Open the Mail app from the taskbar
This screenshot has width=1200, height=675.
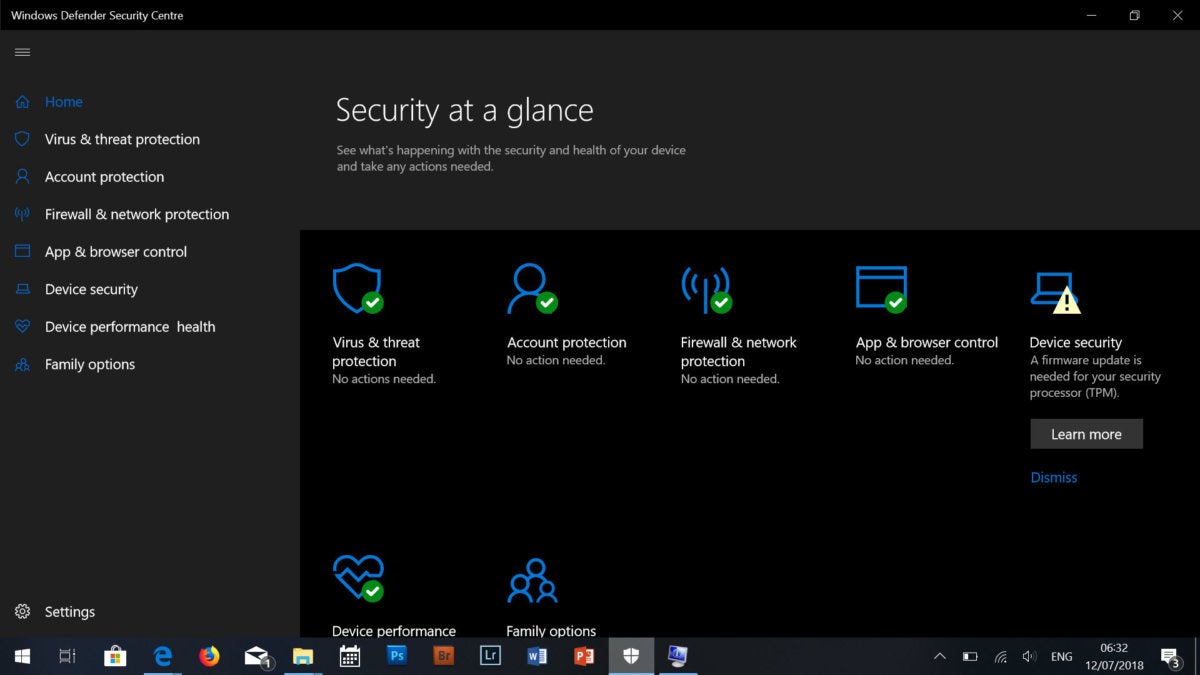tap(257, 656)
